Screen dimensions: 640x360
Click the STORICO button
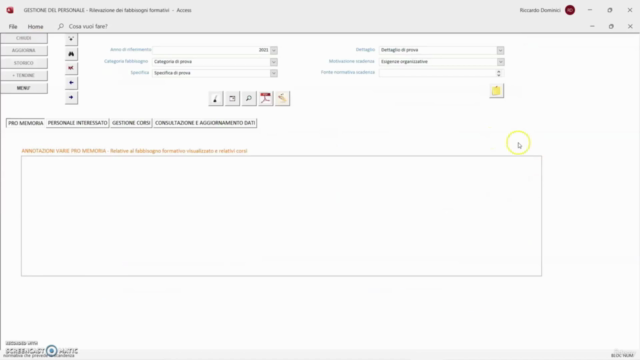[x=24, y=63]
